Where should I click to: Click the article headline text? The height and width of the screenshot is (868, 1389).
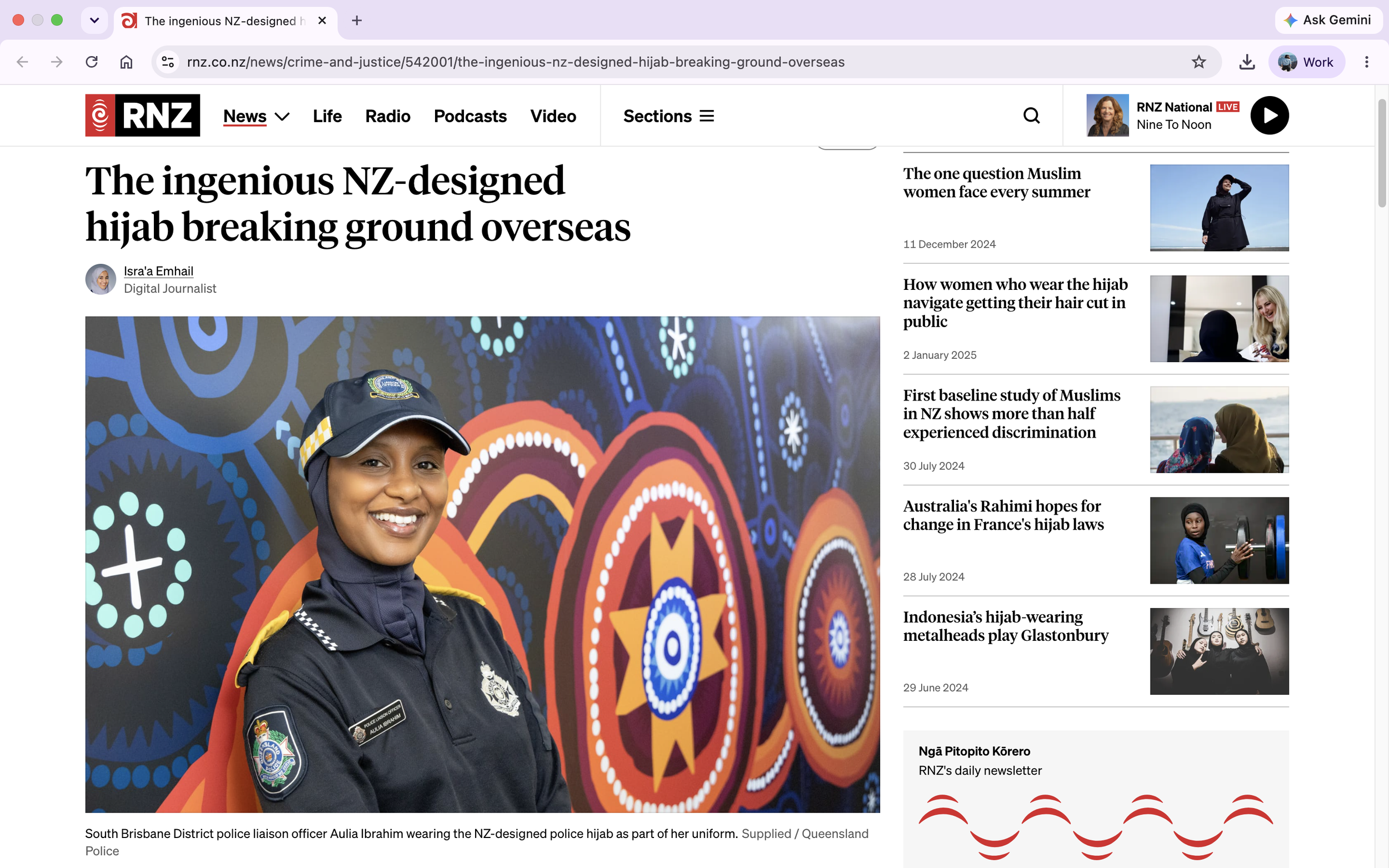pos(358,204)
